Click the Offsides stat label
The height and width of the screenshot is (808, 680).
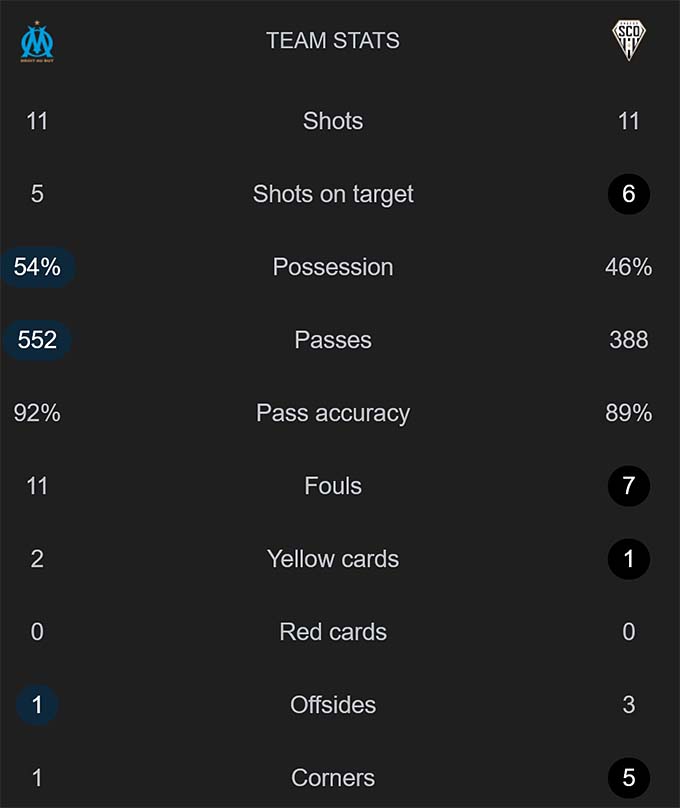(333, 705)
